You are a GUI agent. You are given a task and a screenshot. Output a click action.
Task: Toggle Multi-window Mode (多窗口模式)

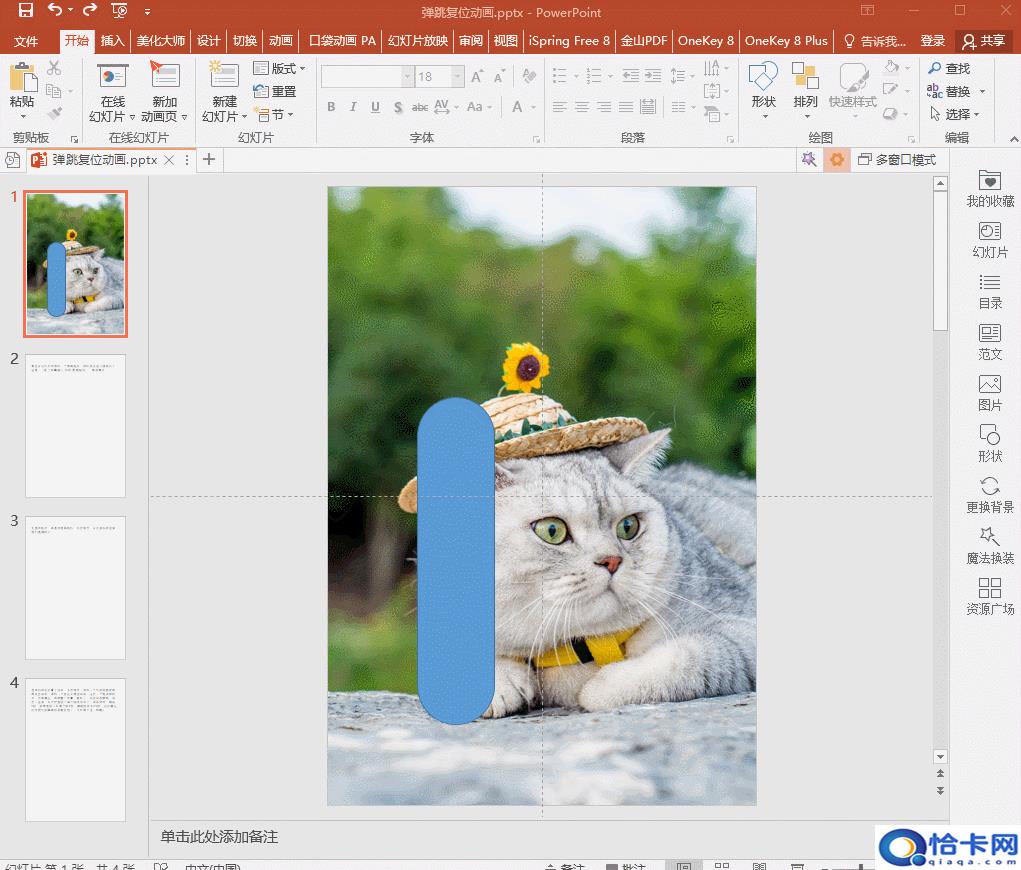tap(896, 160)
